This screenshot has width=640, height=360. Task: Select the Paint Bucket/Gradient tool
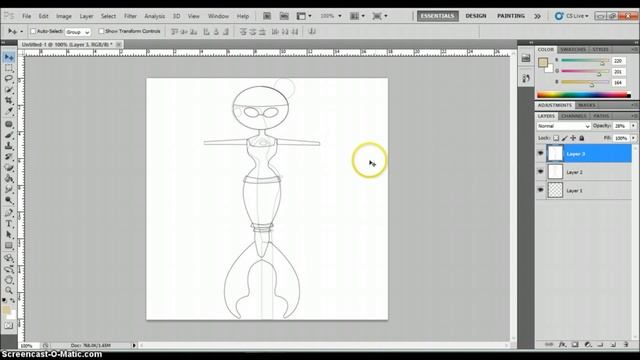[9, 178]
